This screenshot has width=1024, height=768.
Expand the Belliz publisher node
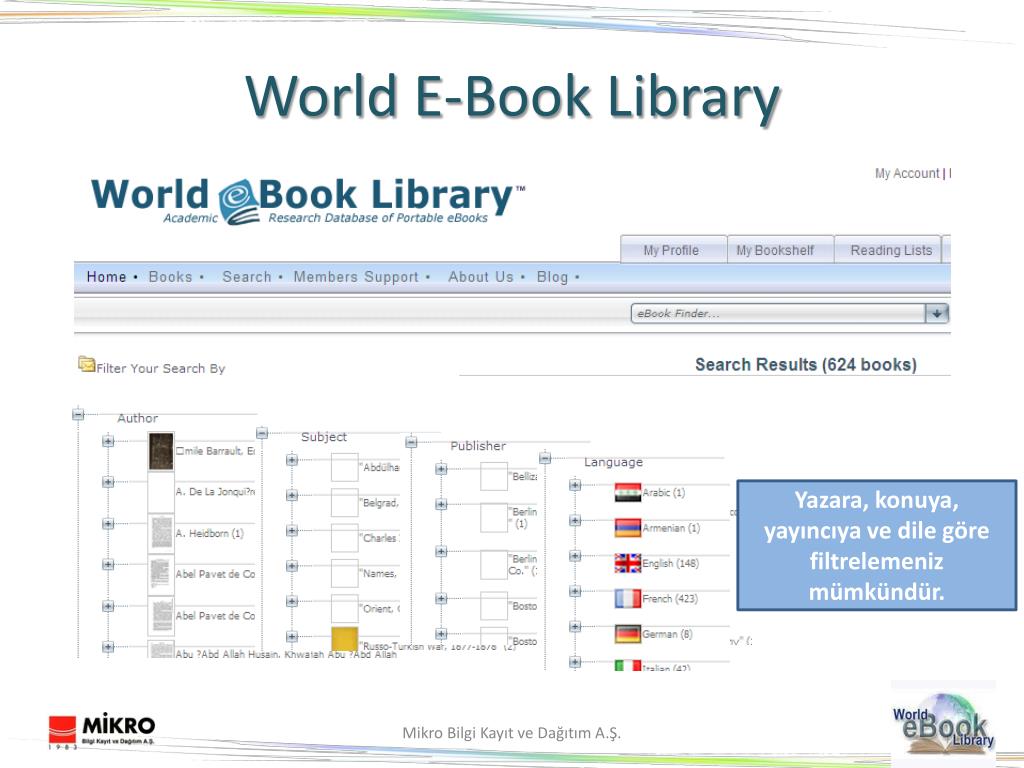[x=441, y=469]
